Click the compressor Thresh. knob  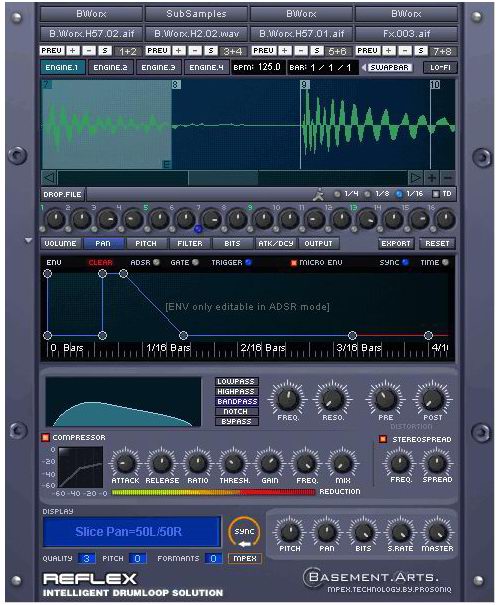234,463
